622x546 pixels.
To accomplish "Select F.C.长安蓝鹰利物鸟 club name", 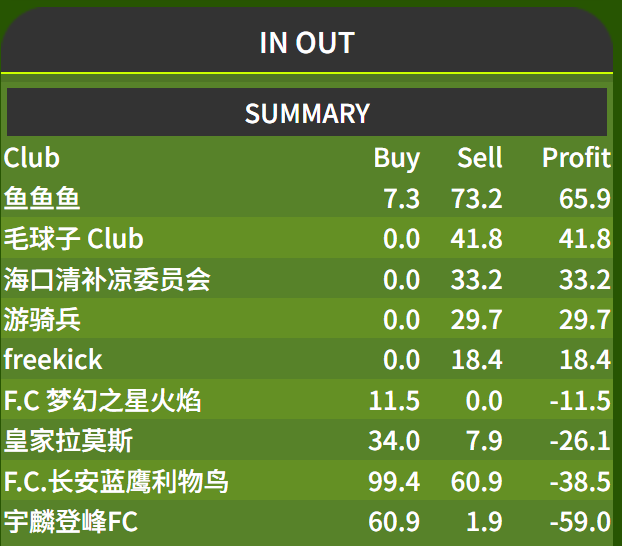I will 116,481.
